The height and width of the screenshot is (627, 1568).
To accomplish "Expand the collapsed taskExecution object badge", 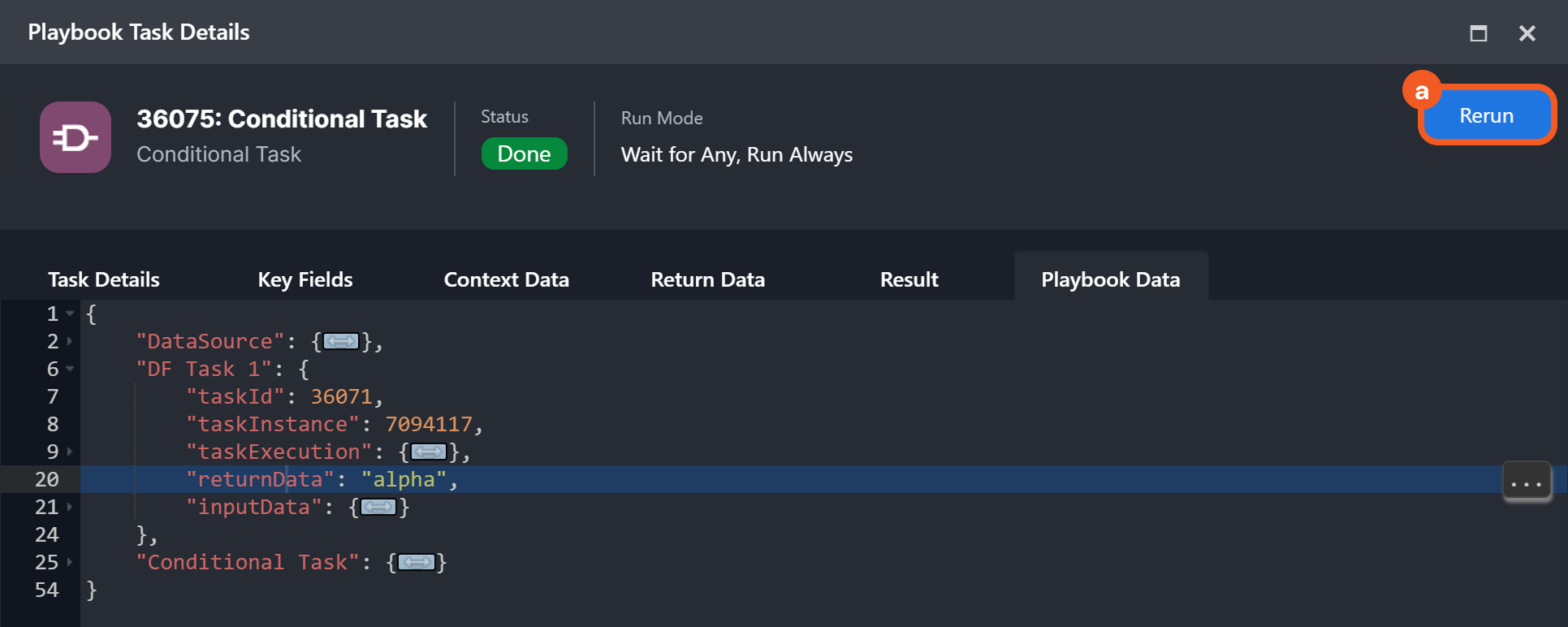I will click(428, 452).
